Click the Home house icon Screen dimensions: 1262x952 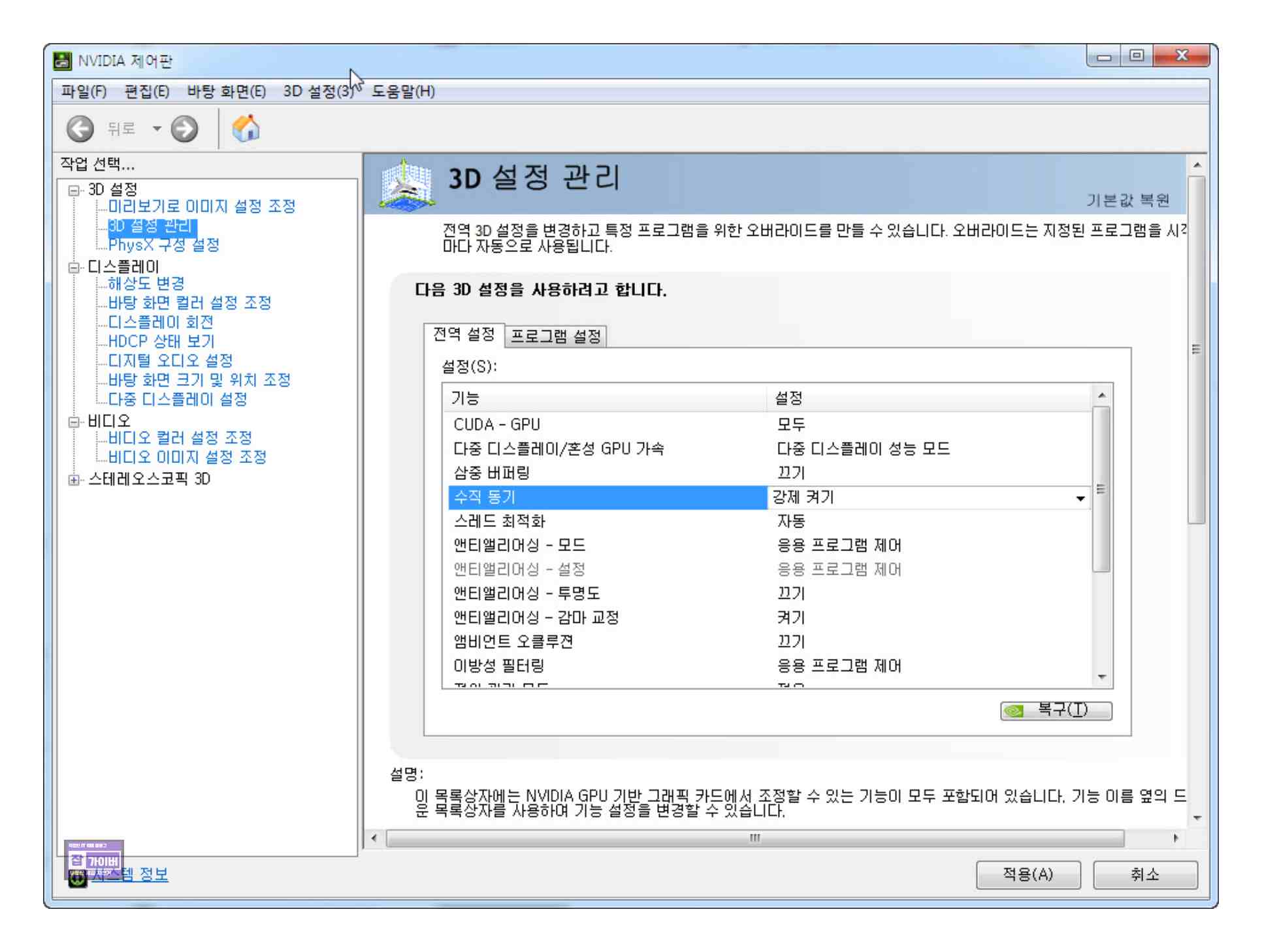pyautogui.click(x=246, y=129)
